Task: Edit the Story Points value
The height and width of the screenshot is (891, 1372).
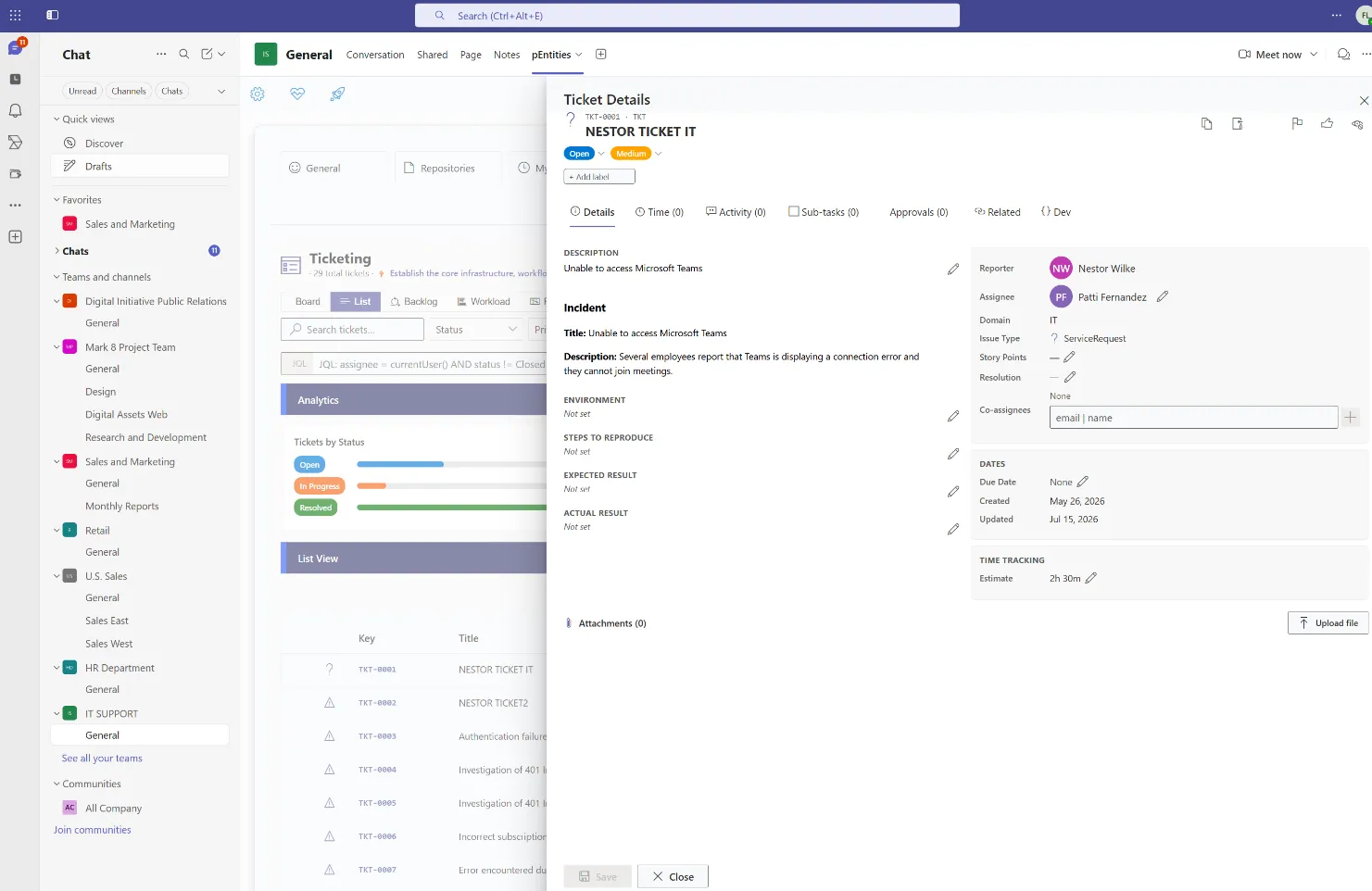Action: 1069,357
